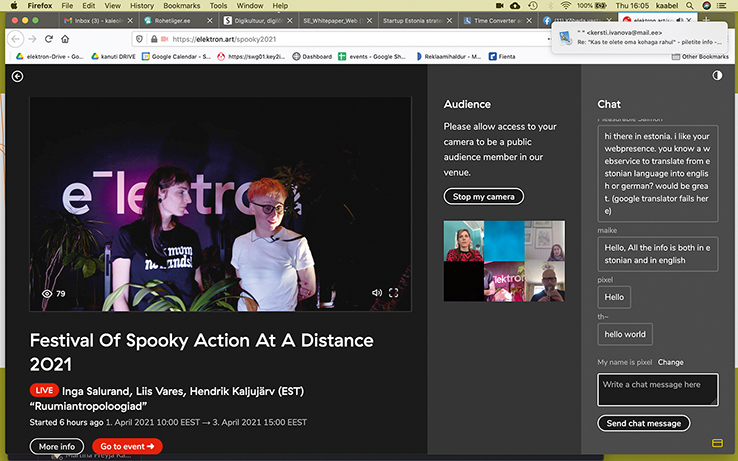The width and height of the screenshot is (738, 461).
Task: Close the Rohetiiger.ee tab
Action: (x=210, y=21)
